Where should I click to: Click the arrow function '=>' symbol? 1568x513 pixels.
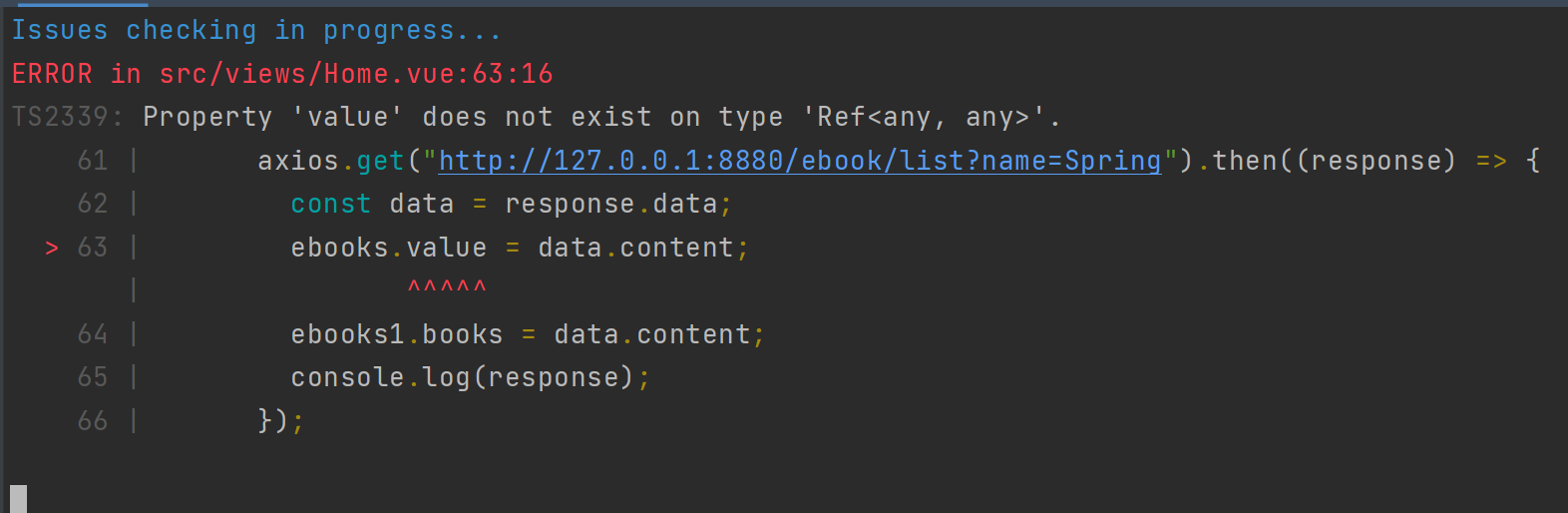(1491, 161)
